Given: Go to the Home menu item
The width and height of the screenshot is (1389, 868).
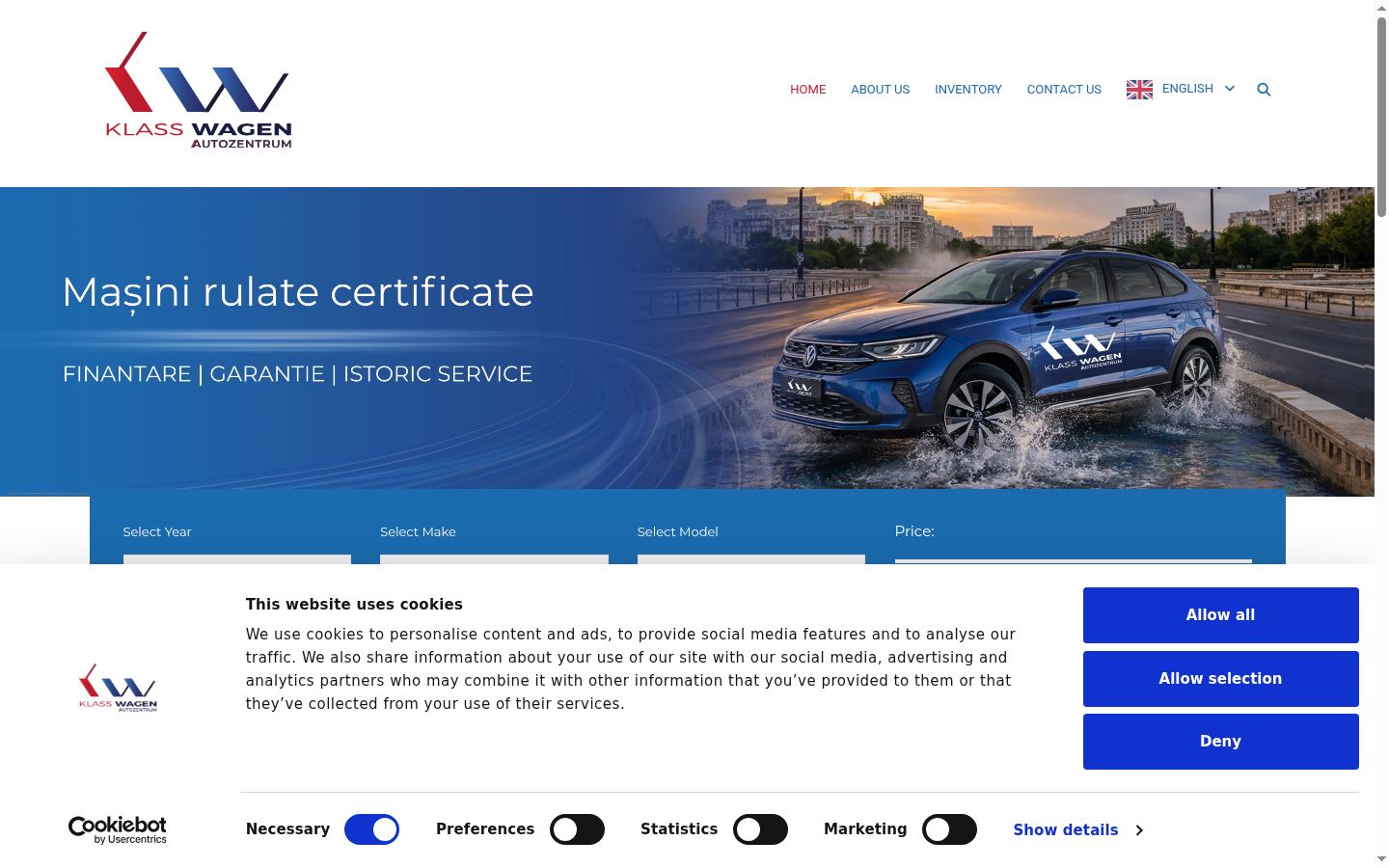Looking at the screenshot, I should pyautogui.click(x=808, y=90).
